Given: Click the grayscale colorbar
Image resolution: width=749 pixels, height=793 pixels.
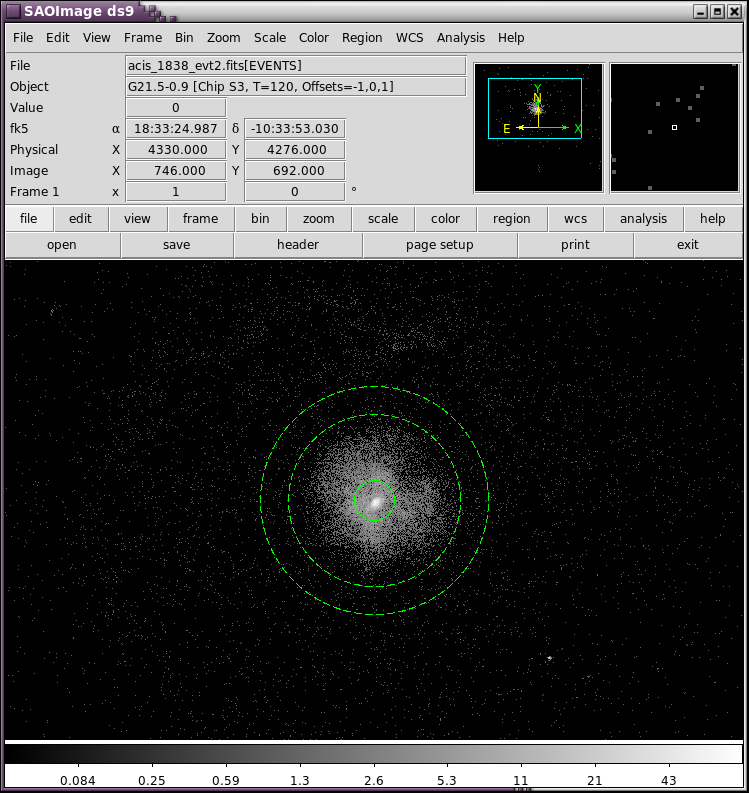Looking at the screenshot, I should pos(374,753).
